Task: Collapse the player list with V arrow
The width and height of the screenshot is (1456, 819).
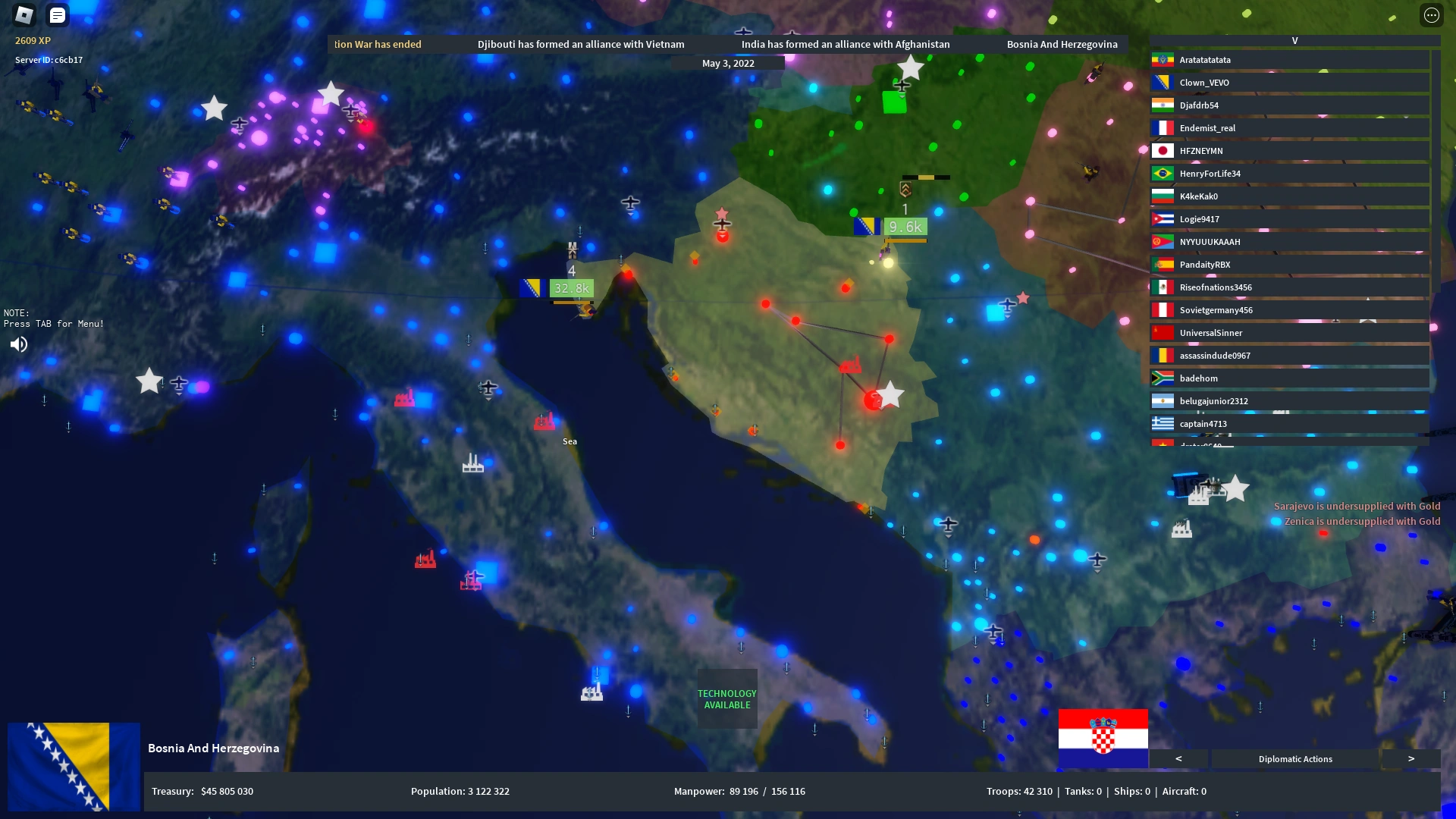Action: (1294, 41)
